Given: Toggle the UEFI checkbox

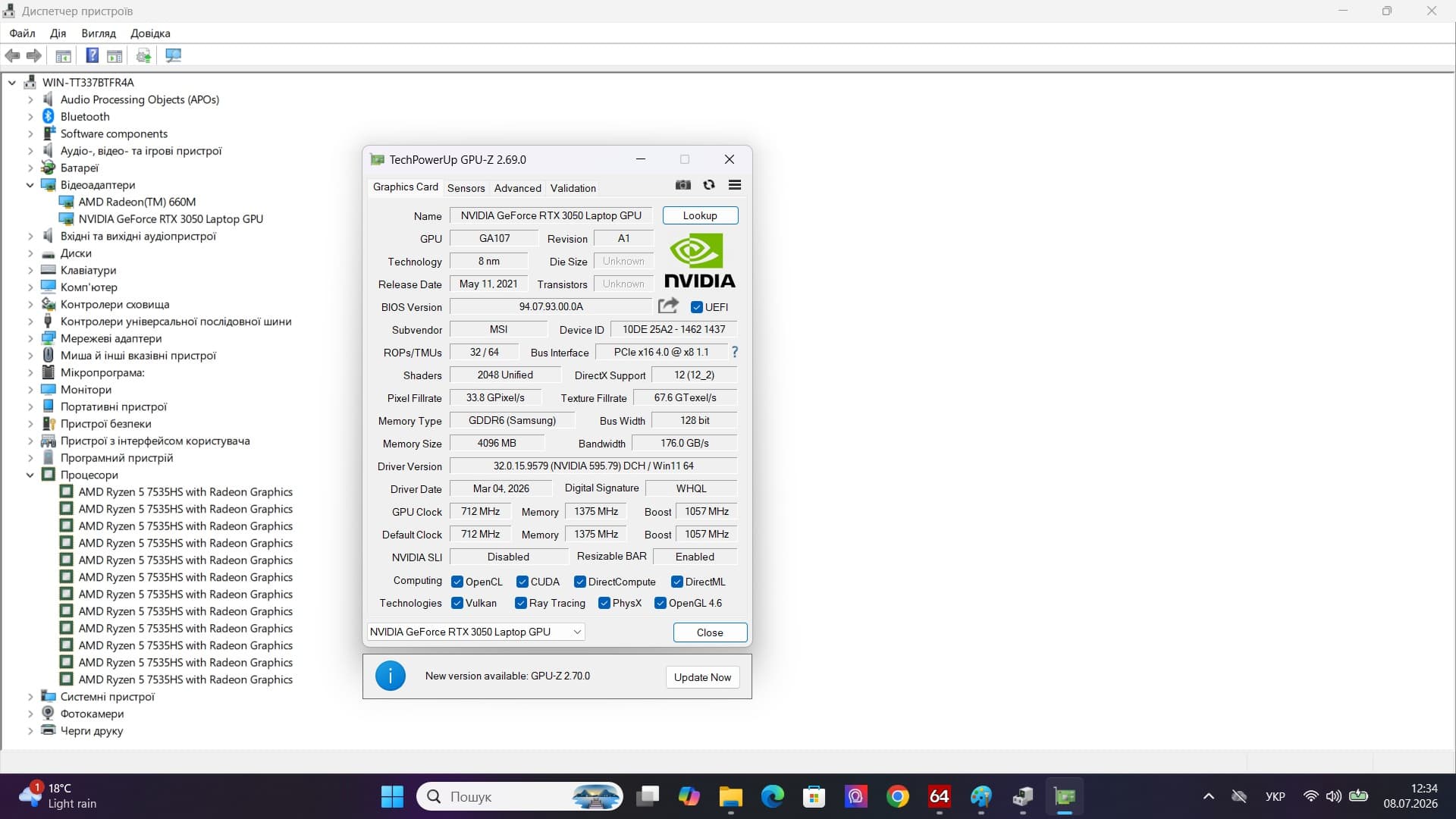Looking at the screenshot, I should coord(696,307).
